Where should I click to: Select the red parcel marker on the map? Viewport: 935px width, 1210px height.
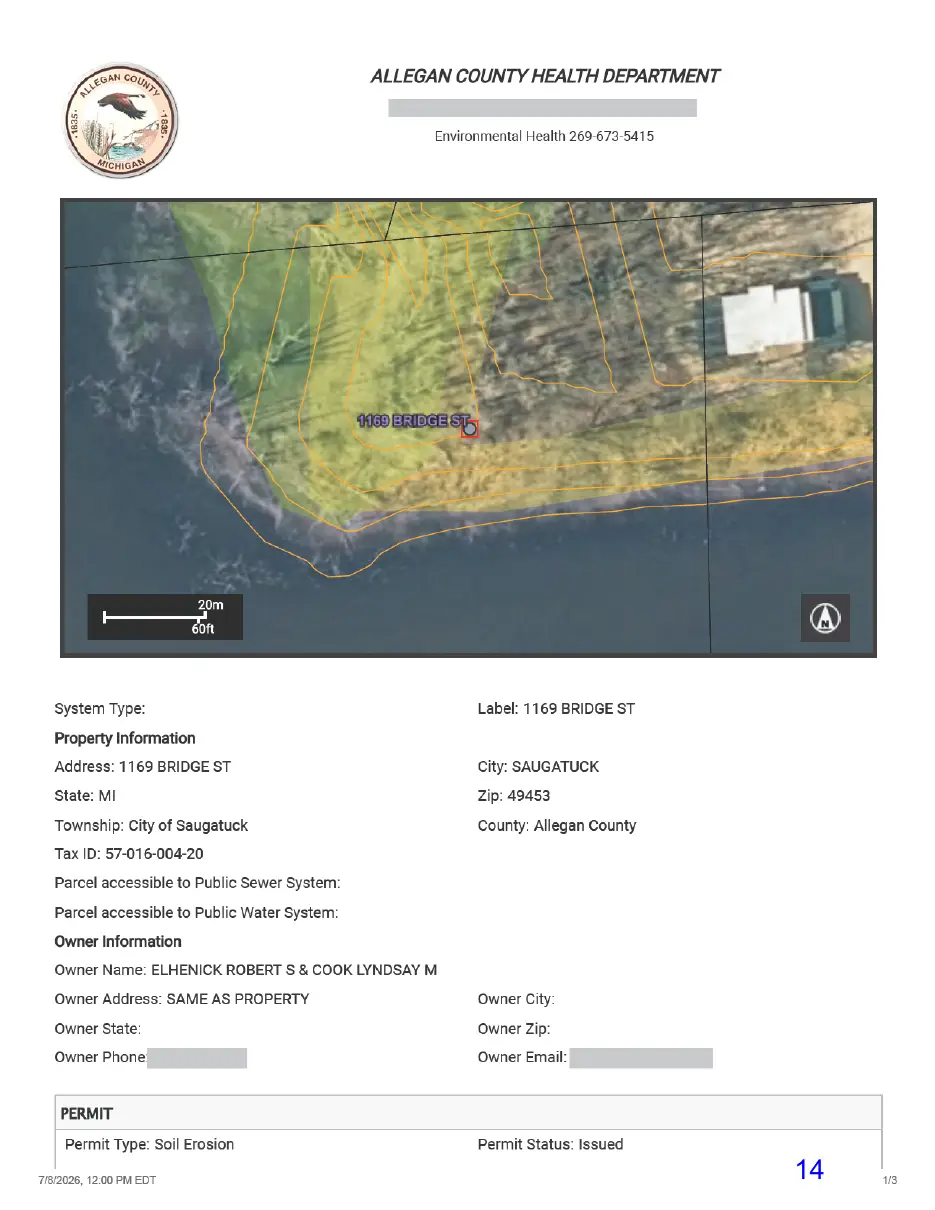click(x=470, y=428)
